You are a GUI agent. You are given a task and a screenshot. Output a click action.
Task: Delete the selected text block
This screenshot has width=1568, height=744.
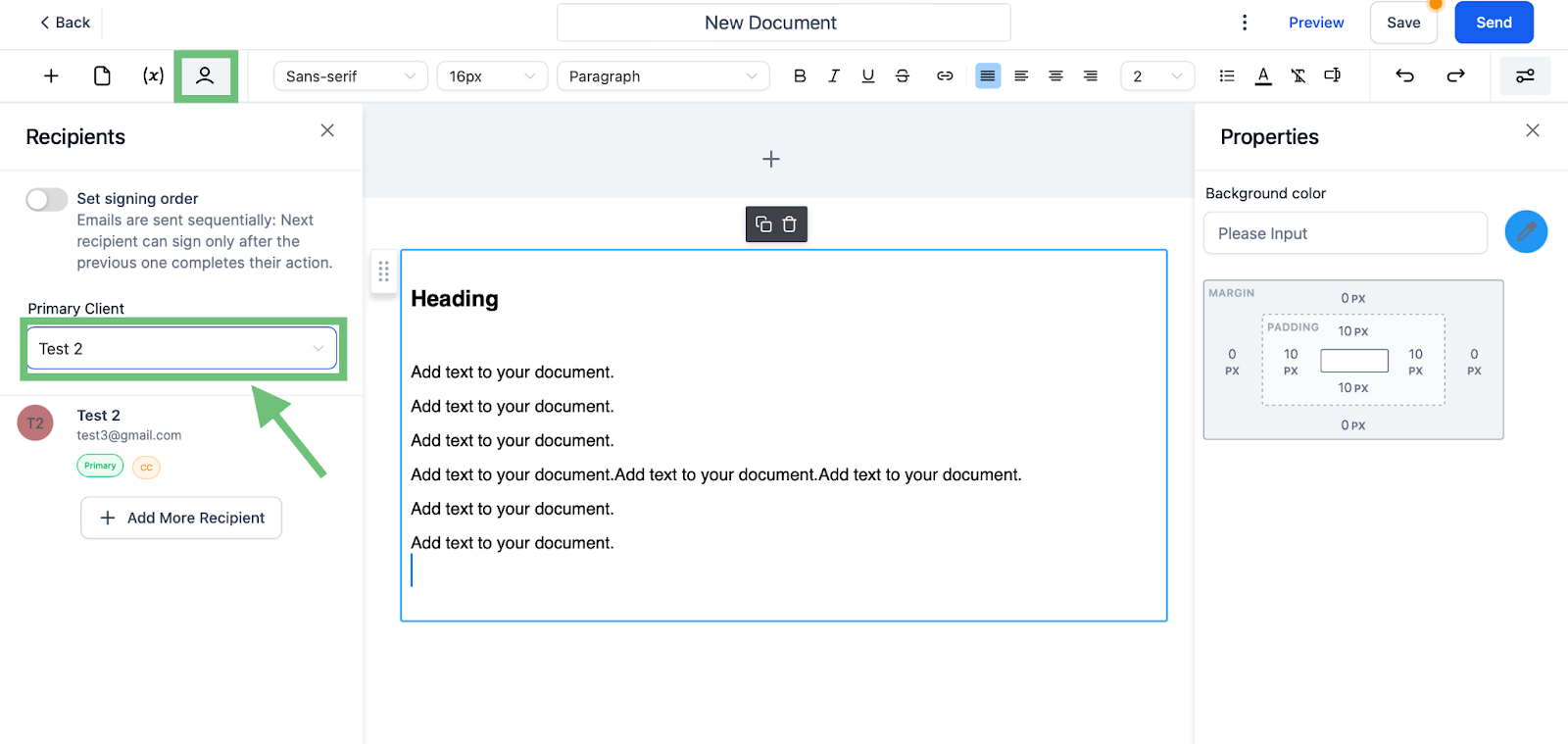(x=789, y=224)
